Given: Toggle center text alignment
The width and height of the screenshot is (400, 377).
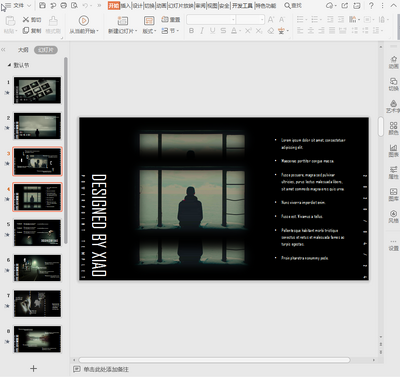Looking at the screenshot, I should 311,31.
